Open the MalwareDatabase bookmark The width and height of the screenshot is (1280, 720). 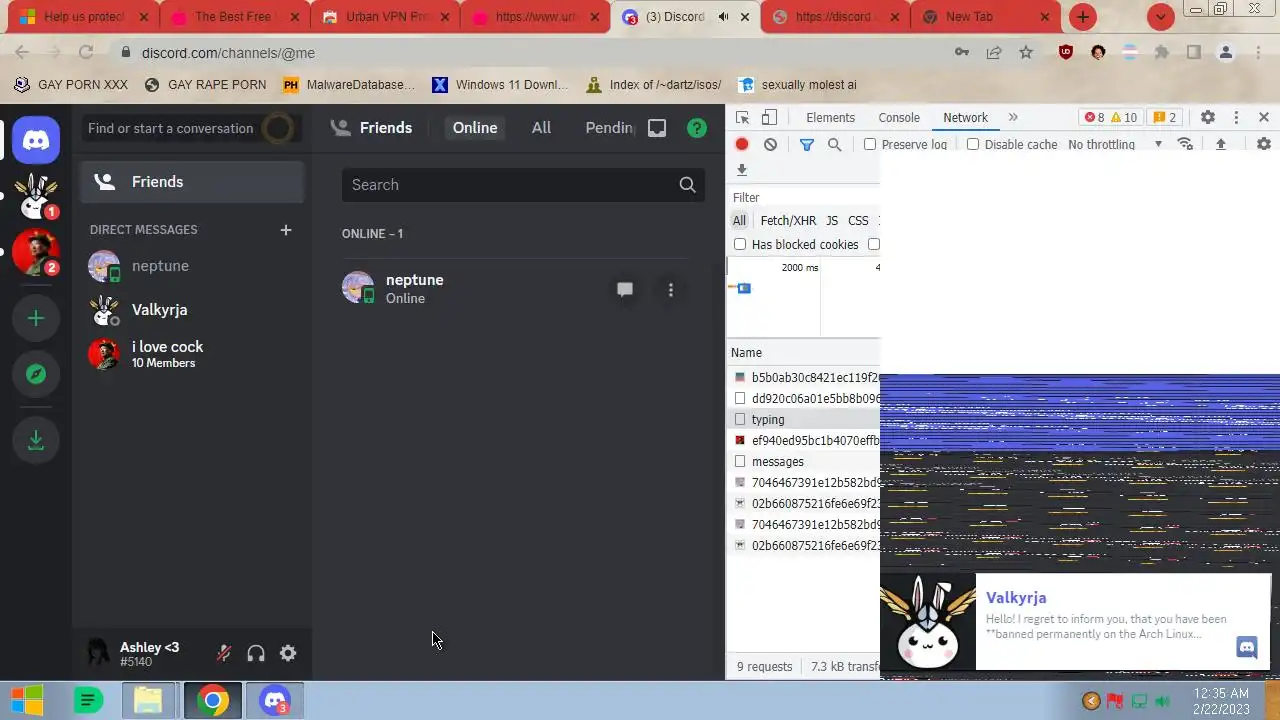coord(349,85)
